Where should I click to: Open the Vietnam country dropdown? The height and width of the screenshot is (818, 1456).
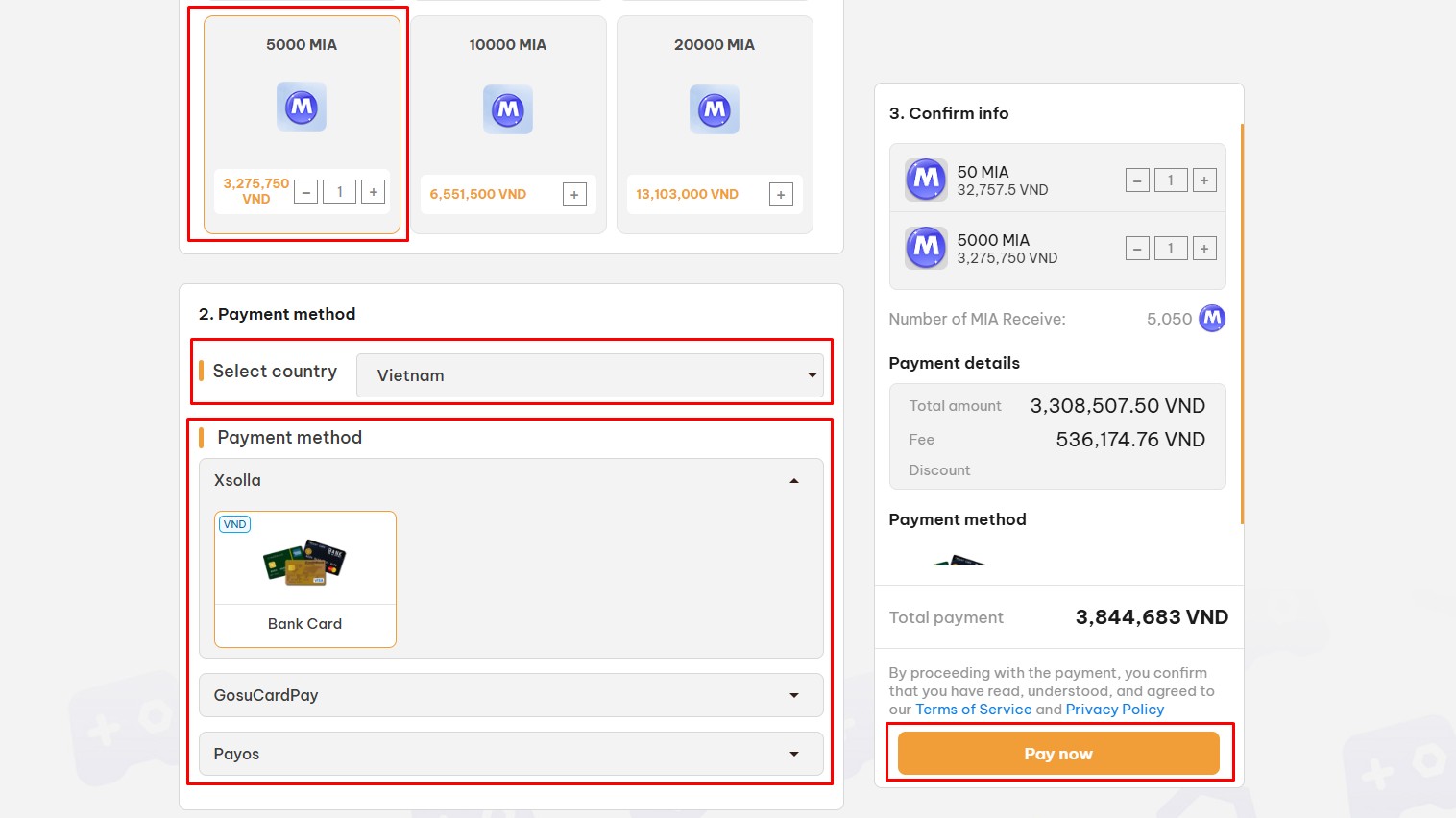coord(590,375)
